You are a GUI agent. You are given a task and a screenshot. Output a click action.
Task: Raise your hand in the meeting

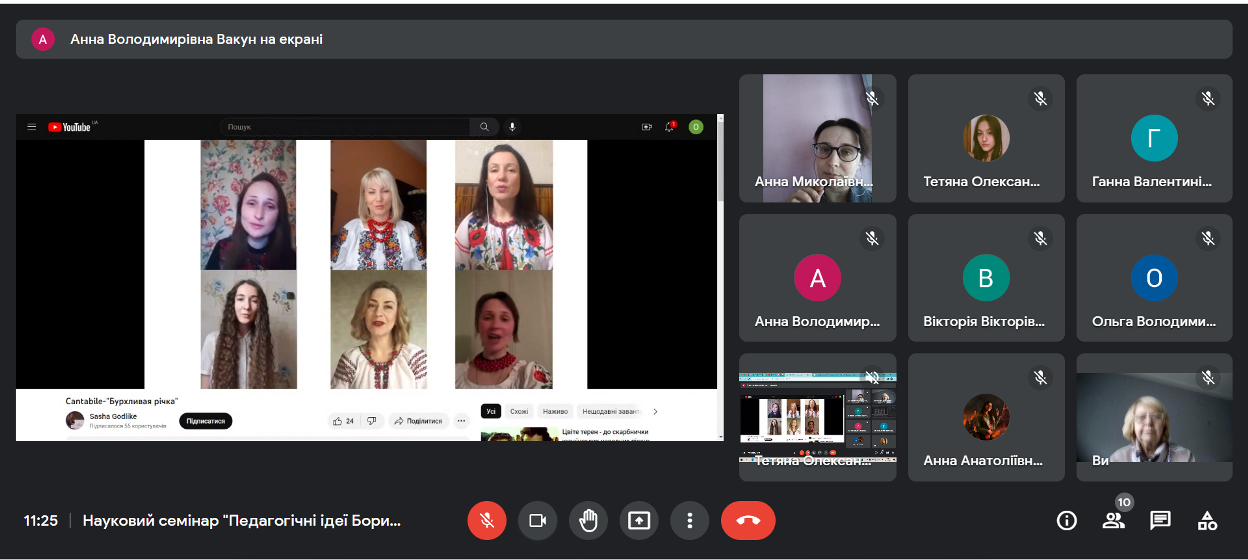pyautogui.click(x=588, y=520)
